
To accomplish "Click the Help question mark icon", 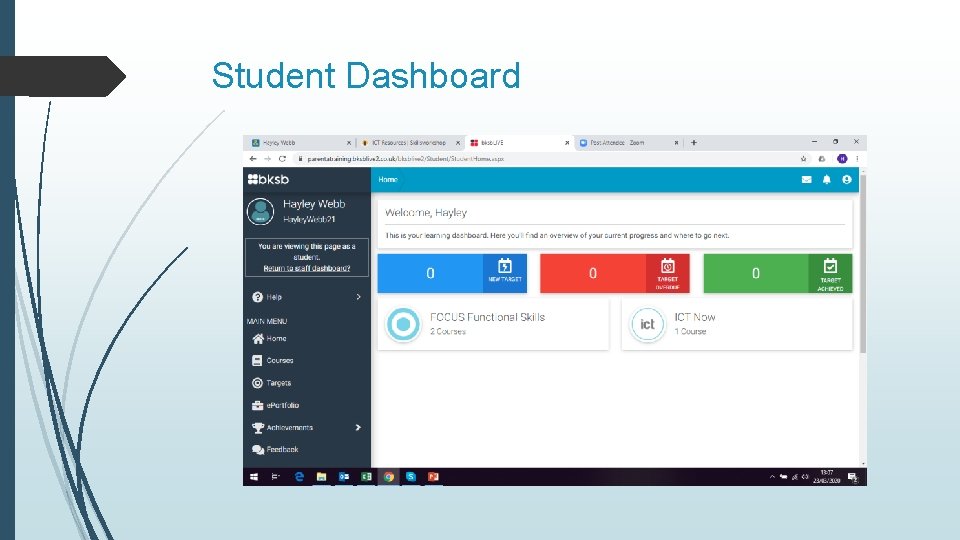I will pos(257,297).
